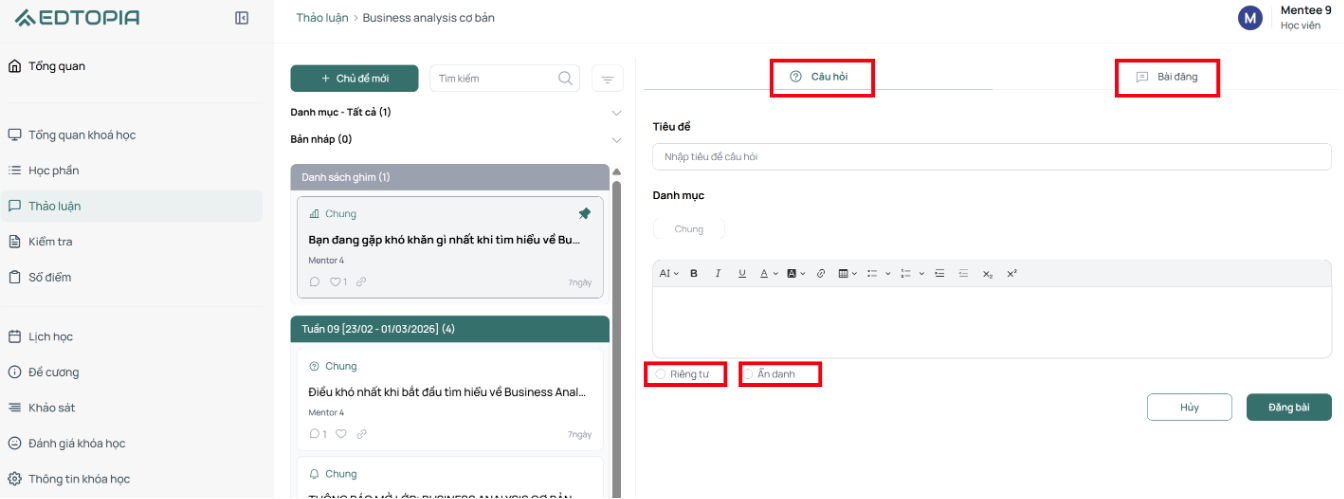Toggle underline formatting
The width and height of the screenshot is (1344, 499).
point(742,273)
